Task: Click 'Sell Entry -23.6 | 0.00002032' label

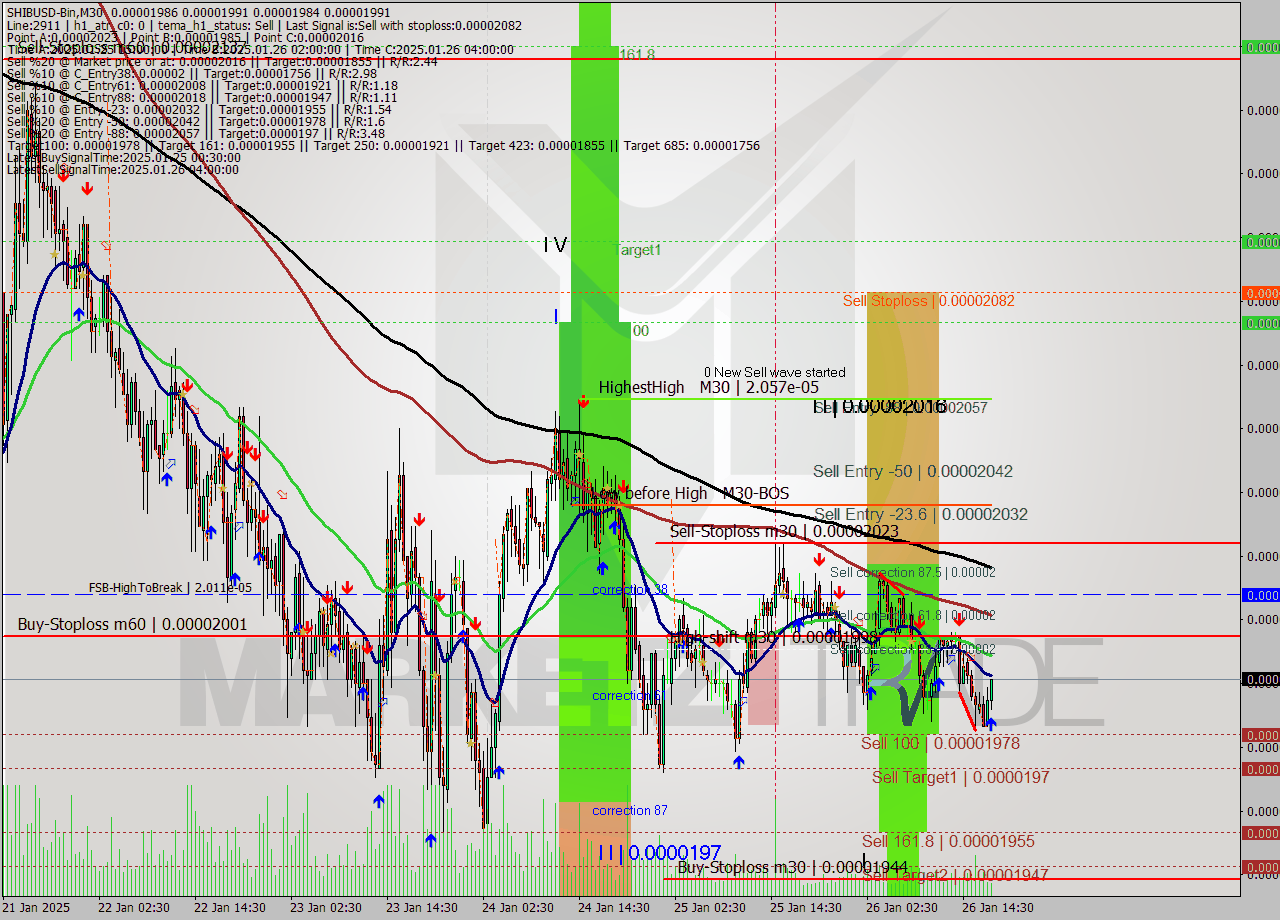Action: [920, 514]
